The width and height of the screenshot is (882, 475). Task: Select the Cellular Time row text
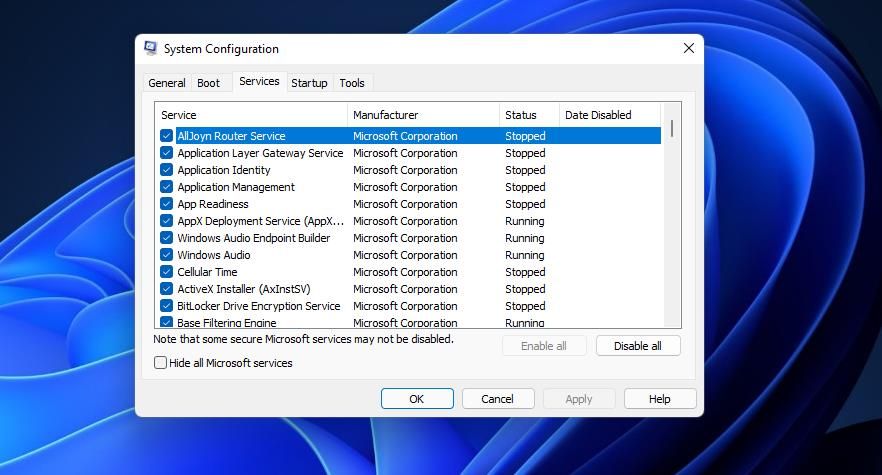(x=207, y=272)
